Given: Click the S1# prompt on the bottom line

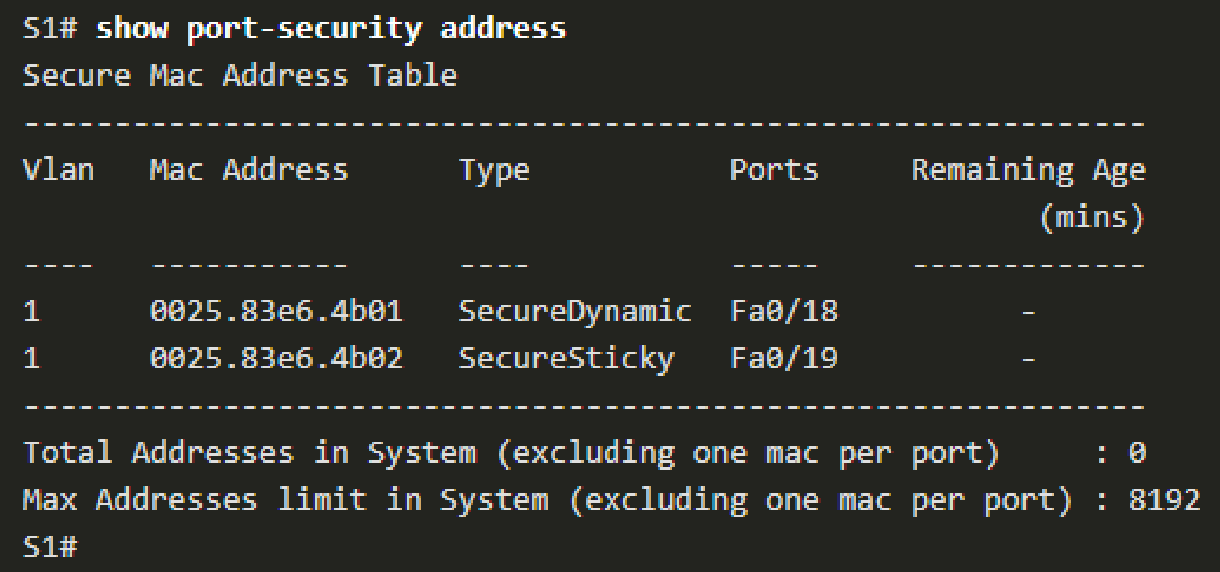Looking at the screenshot, I should point(50,546).
